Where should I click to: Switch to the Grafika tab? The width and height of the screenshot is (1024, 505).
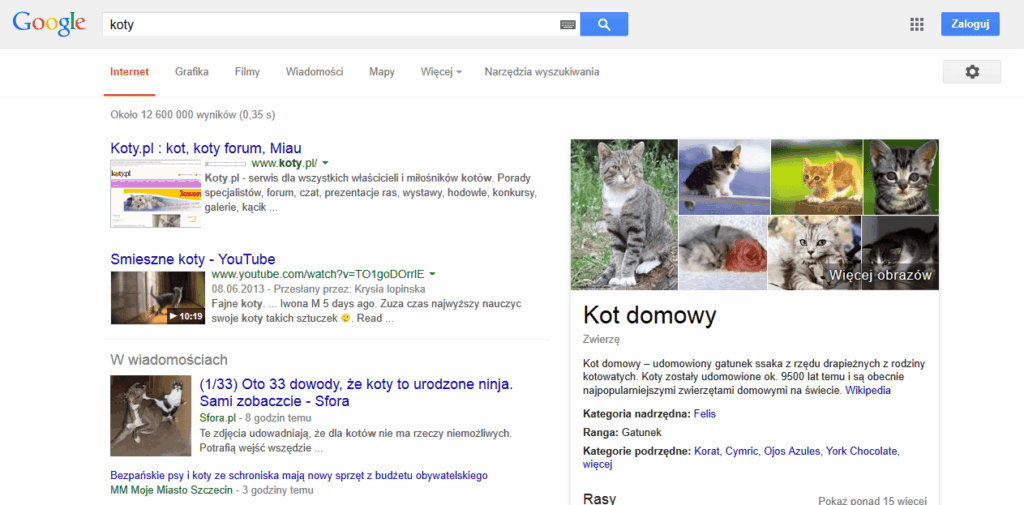[x=192, y=72]
